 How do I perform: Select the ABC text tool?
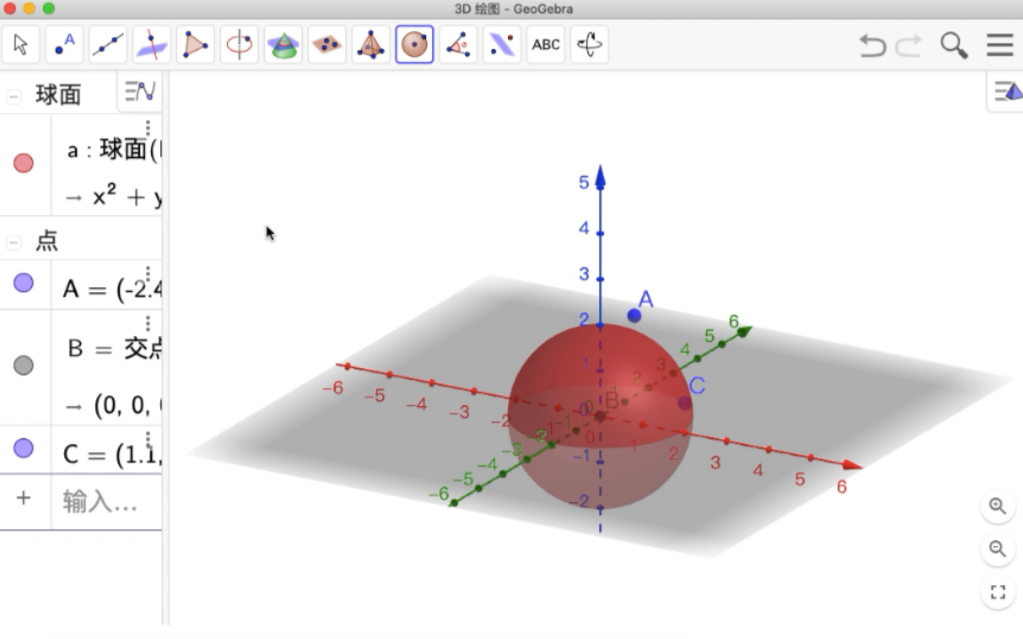[x=545, y=45]
